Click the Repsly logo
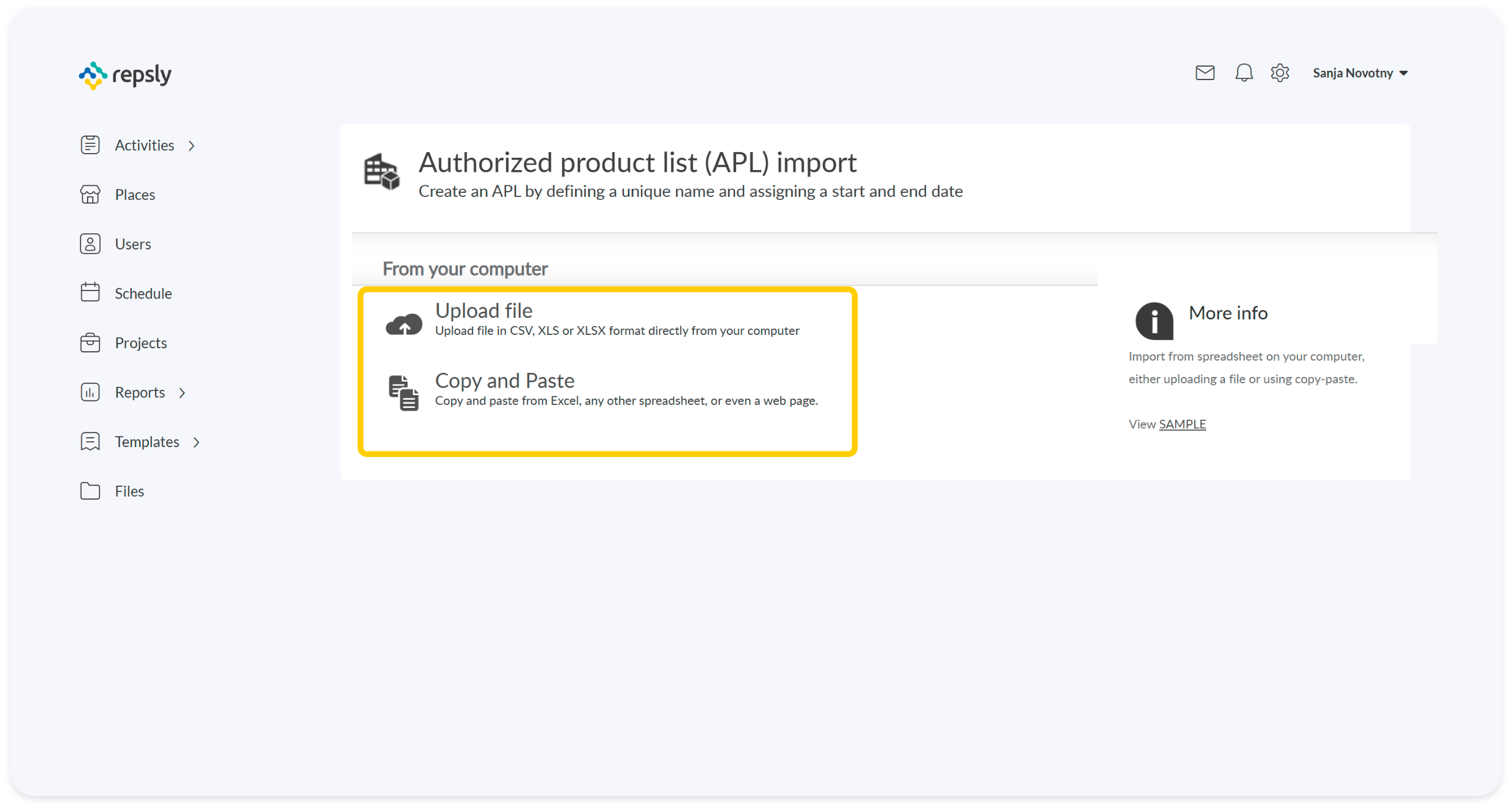Image resolution: width=1512 pixels, height=810 pixels. 125,75
